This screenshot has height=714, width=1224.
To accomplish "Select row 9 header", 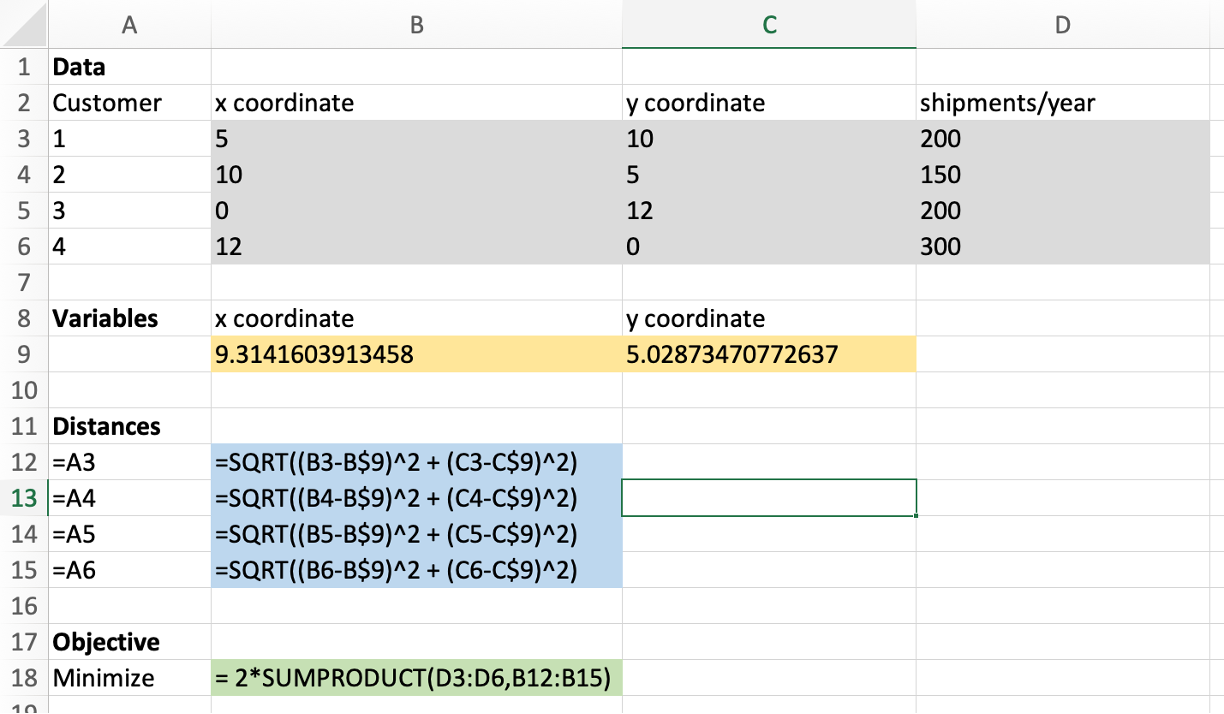I will pyautogui.click(x=24, y=354).
